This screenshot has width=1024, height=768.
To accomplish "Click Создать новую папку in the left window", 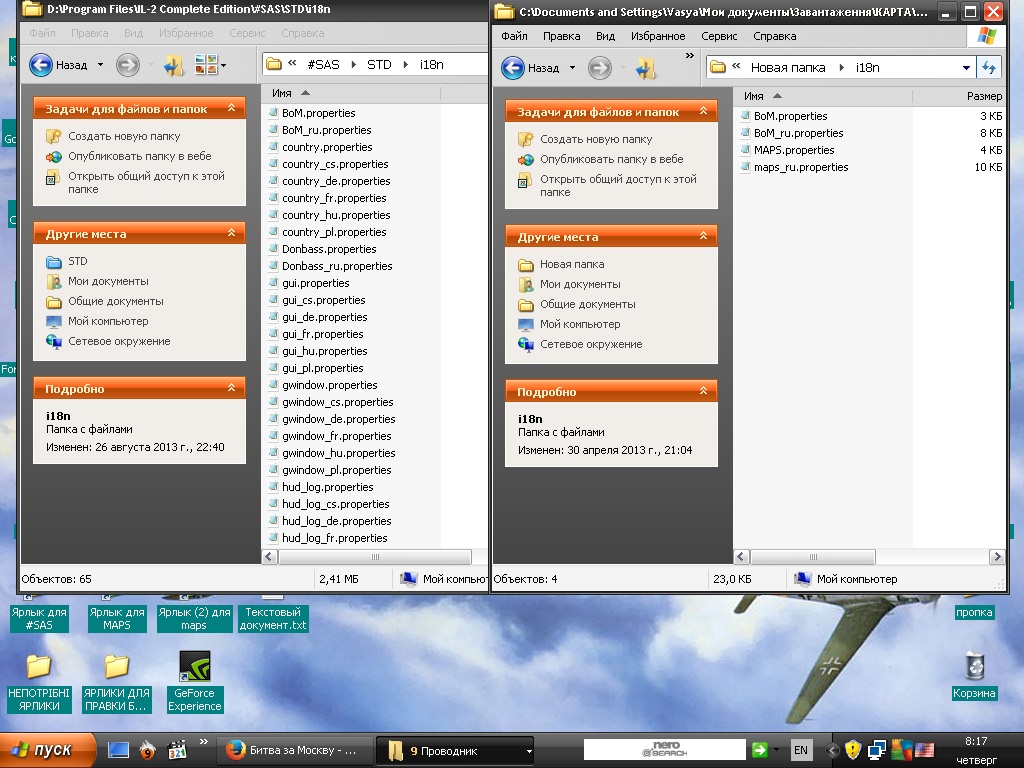I will (124, 136).
